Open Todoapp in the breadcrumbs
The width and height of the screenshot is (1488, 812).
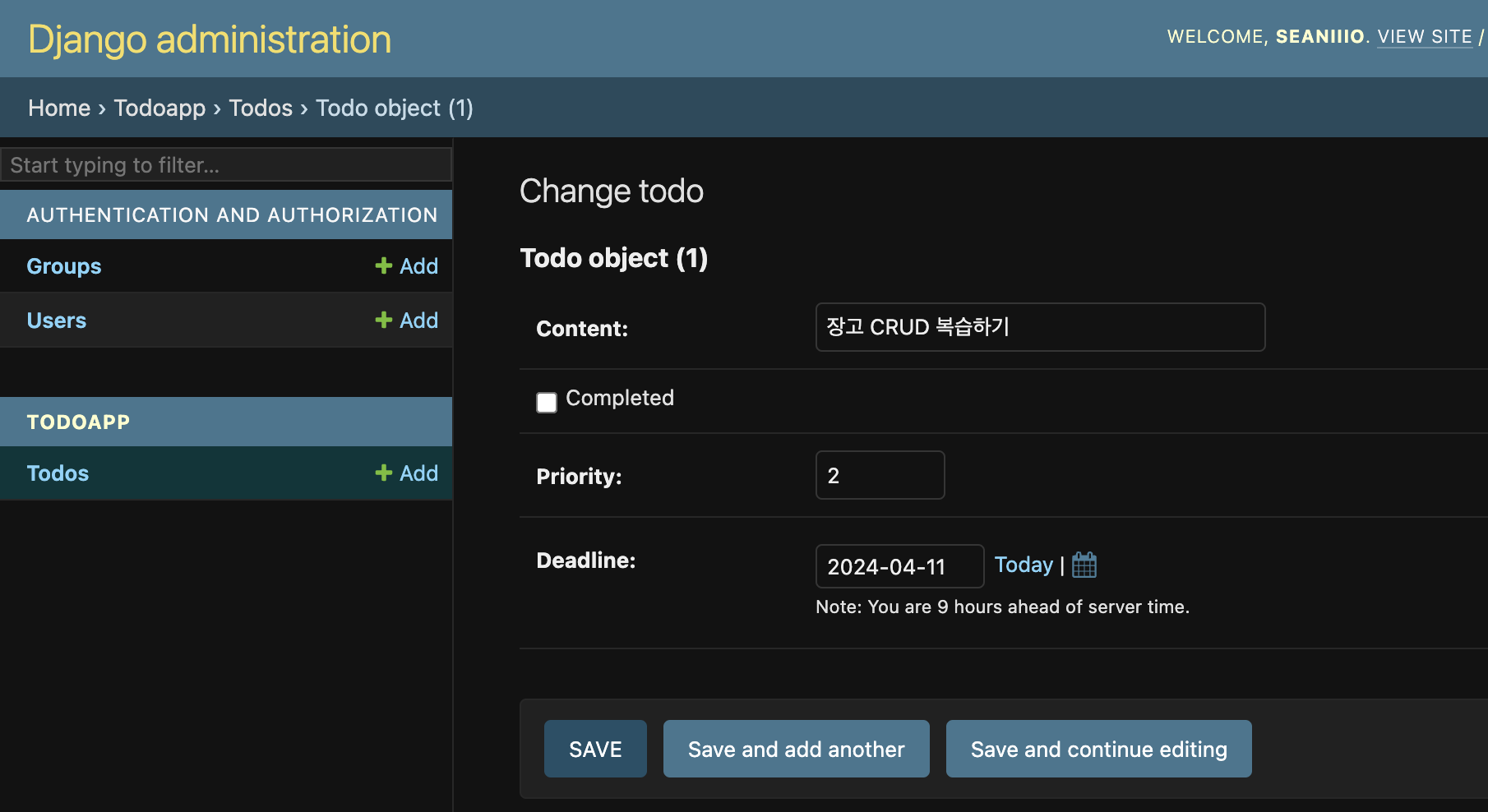pos(159,108)
